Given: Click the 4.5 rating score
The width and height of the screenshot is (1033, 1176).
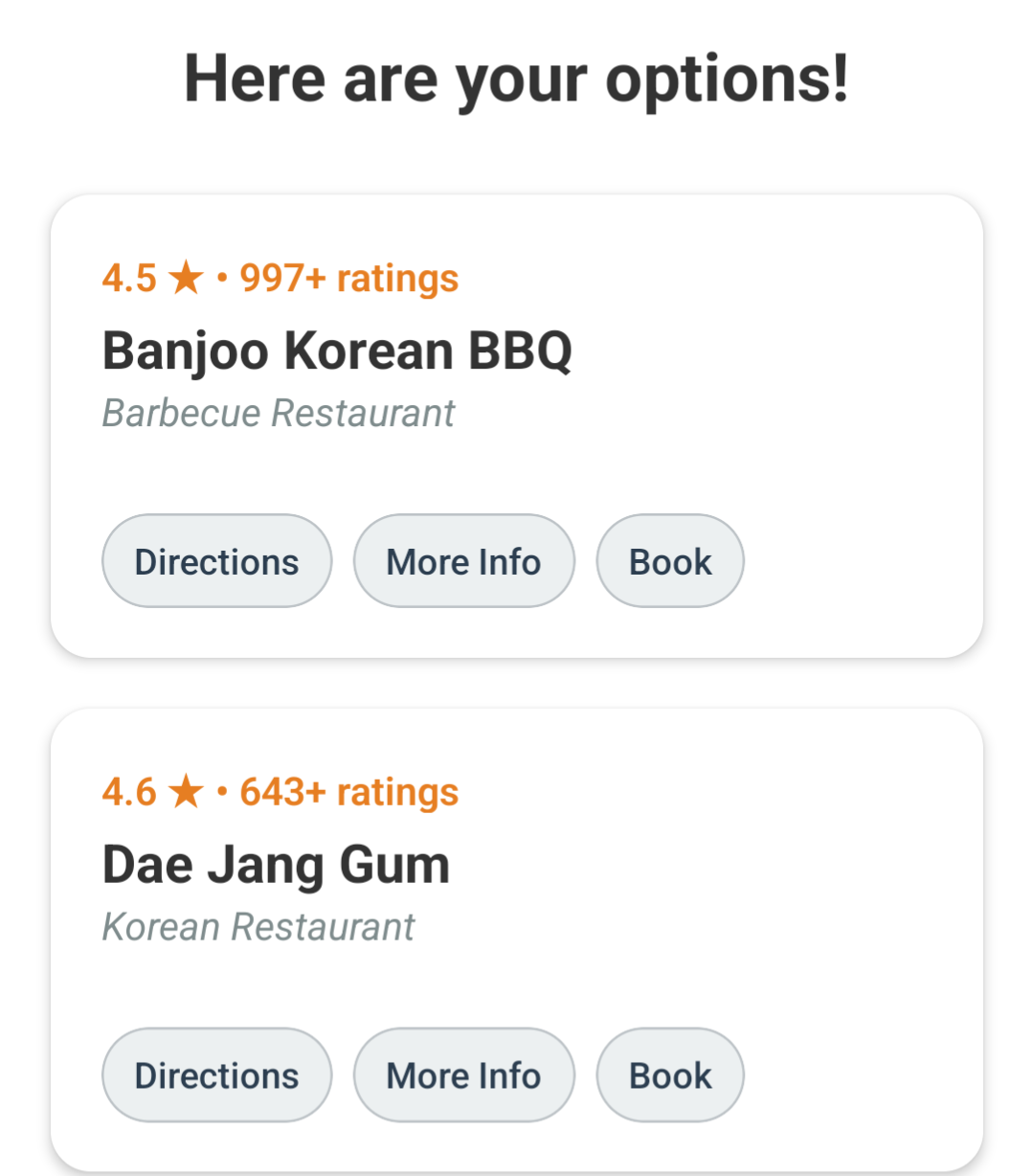Looking at the screenshot, I should [129, 279].
